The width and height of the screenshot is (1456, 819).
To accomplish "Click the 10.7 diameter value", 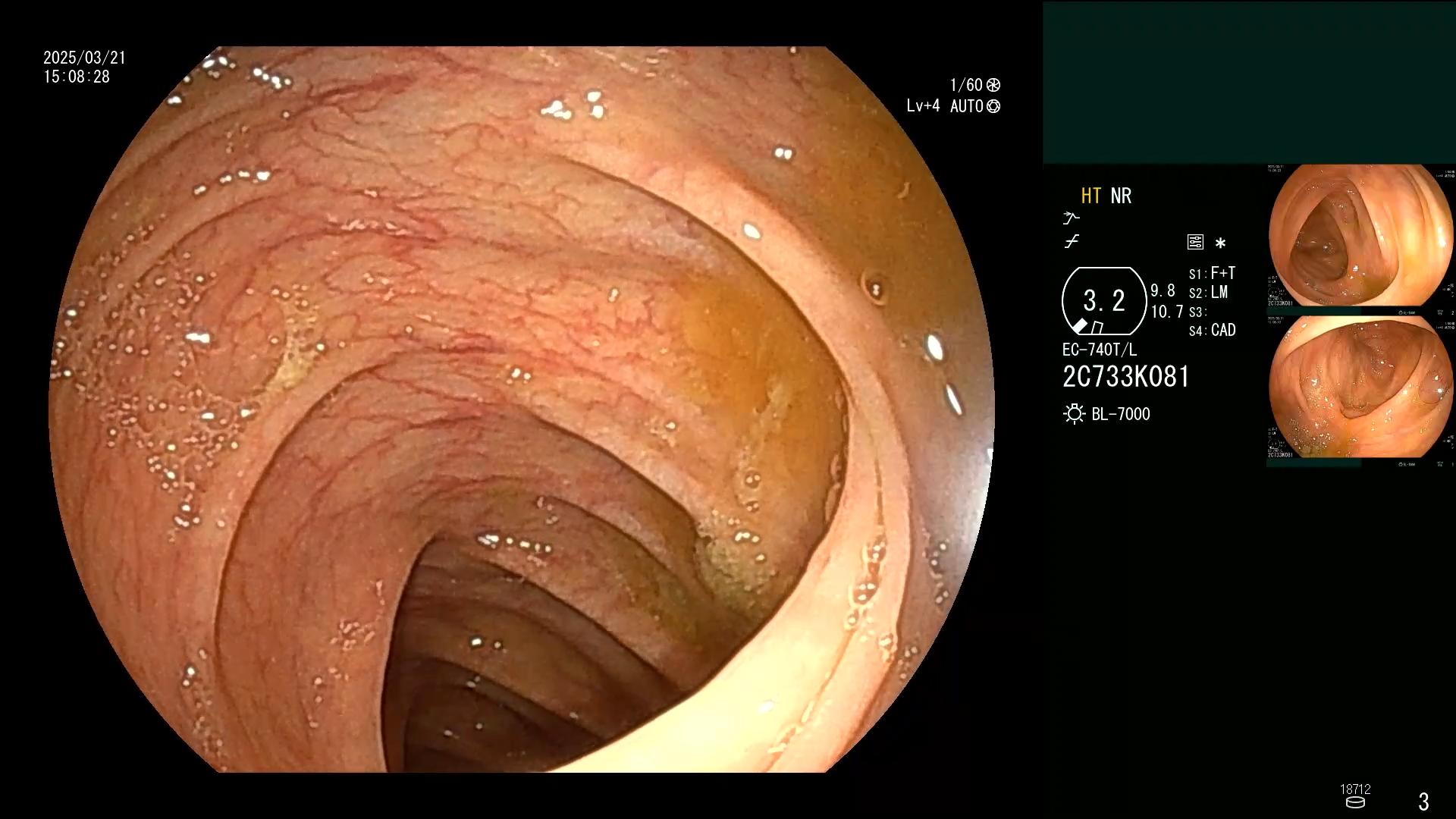I will click(x=1167, y=312).
